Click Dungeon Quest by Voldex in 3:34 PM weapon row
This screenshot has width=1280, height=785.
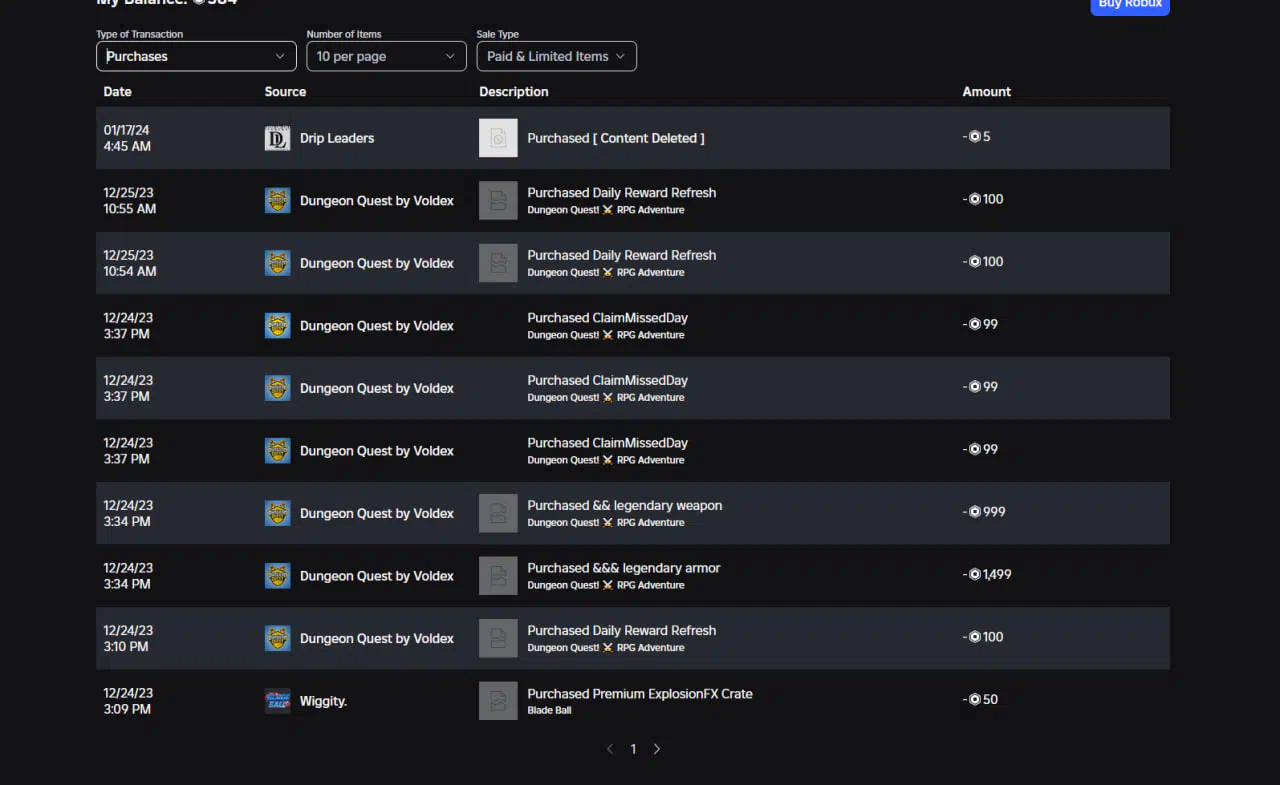[x=376, y=513]
